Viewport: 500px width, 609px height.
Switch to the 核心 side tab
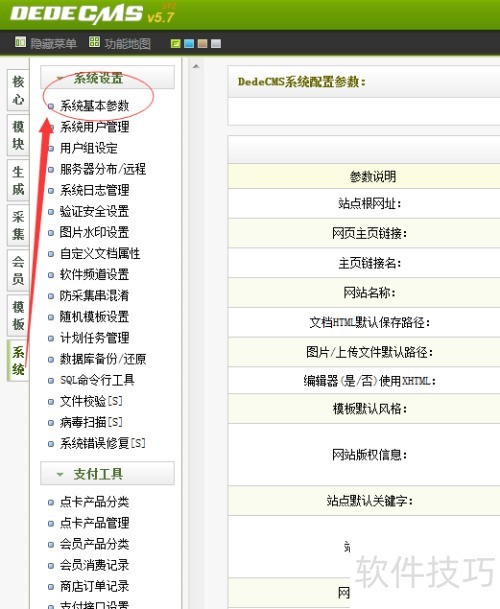[x=18, y=90]
